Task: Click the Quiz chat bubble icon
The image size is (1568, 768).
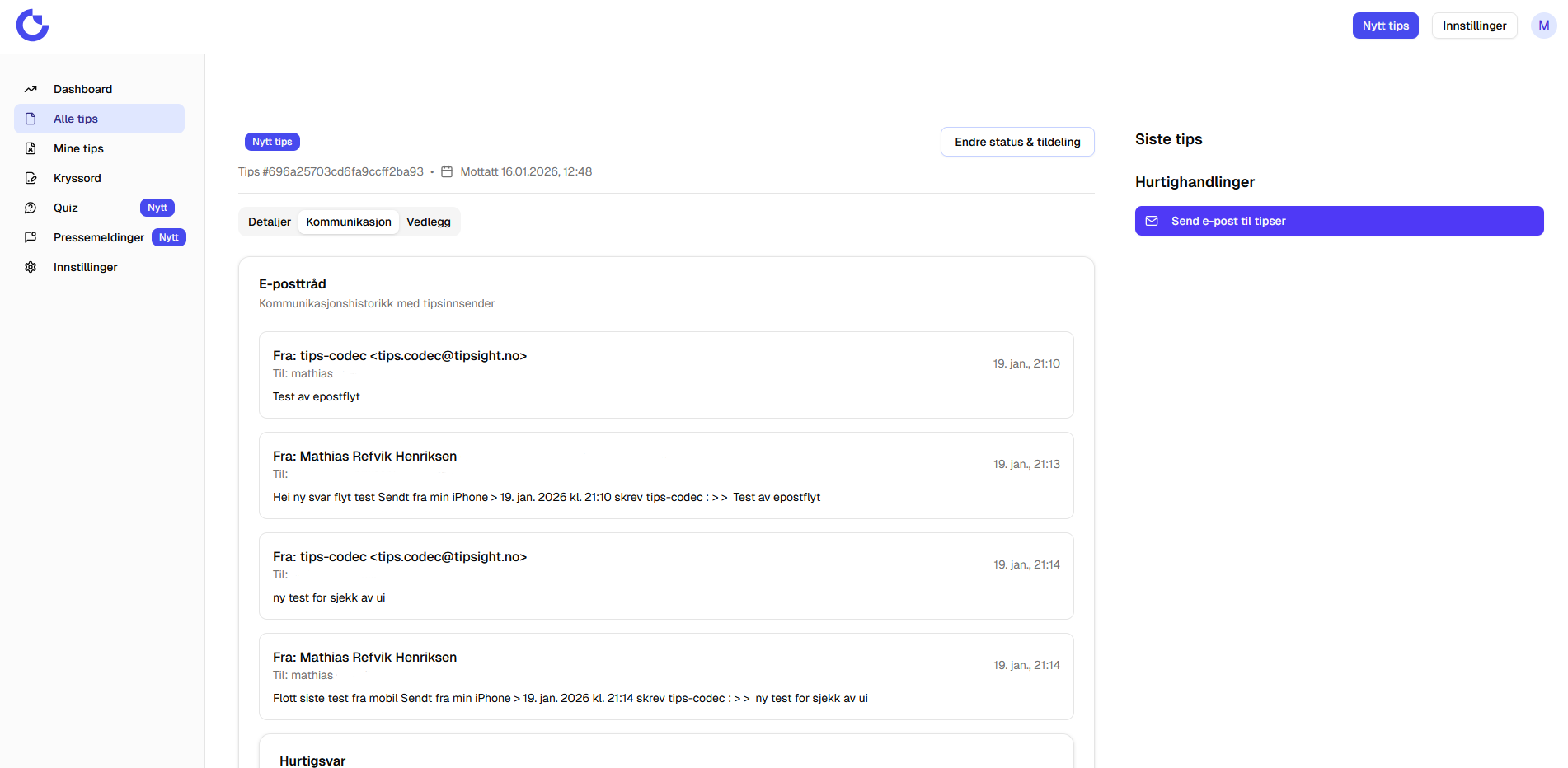Action: tap(31, 208)
